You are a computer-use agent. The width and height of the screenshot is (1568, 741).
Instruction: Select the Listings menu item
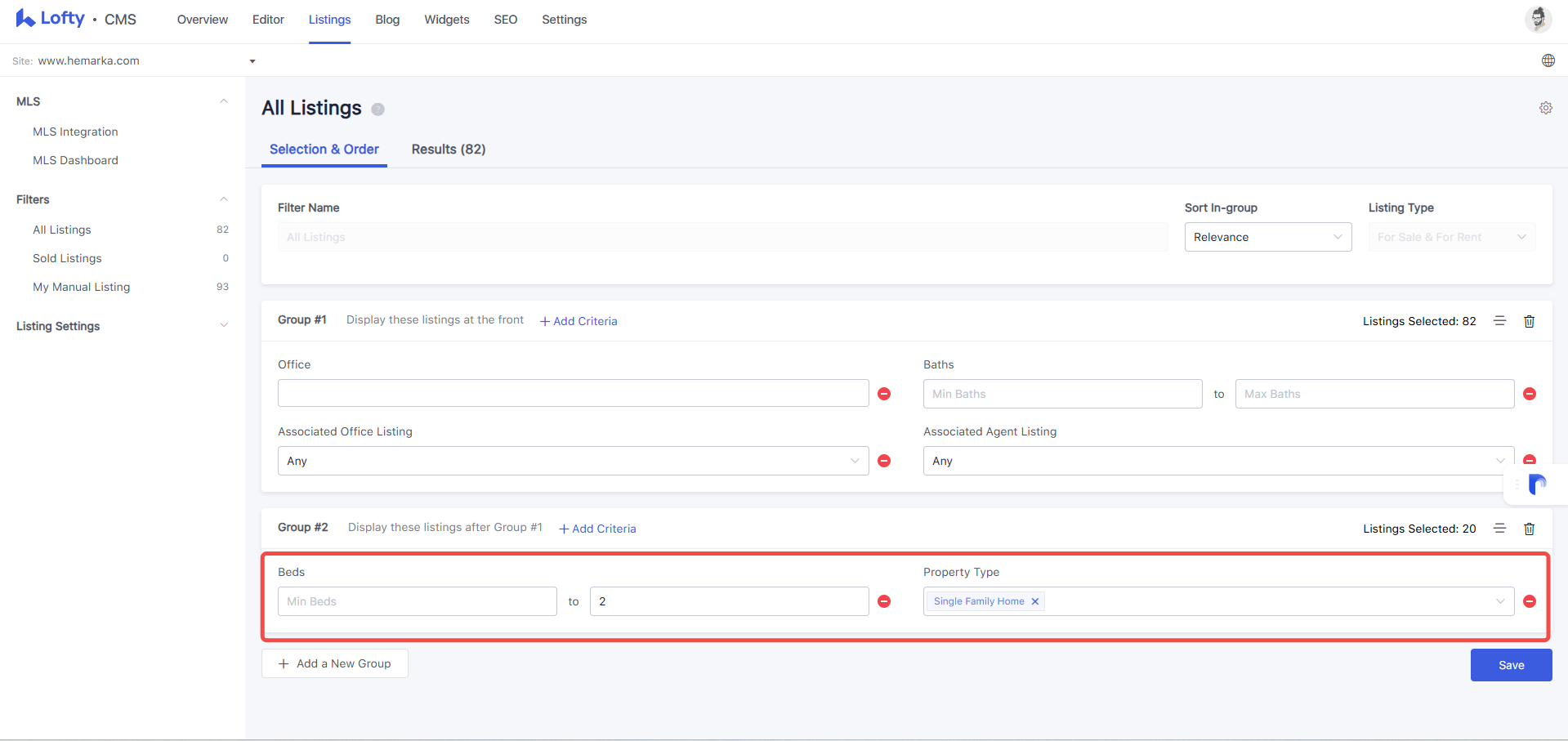click(329, 20)
